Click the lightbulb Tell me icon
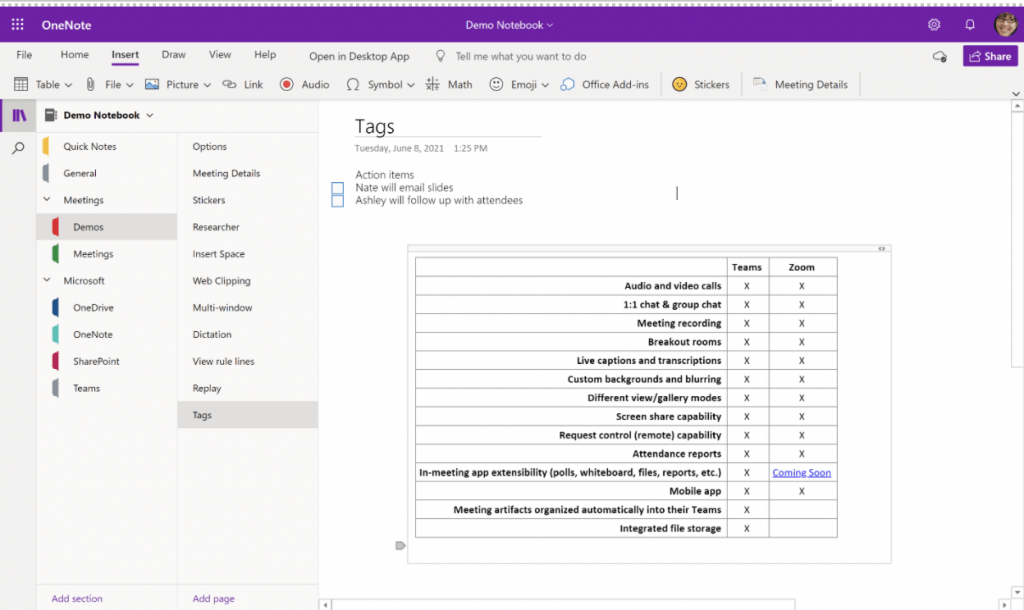1024x610 pixels. (x=441, y=56)
